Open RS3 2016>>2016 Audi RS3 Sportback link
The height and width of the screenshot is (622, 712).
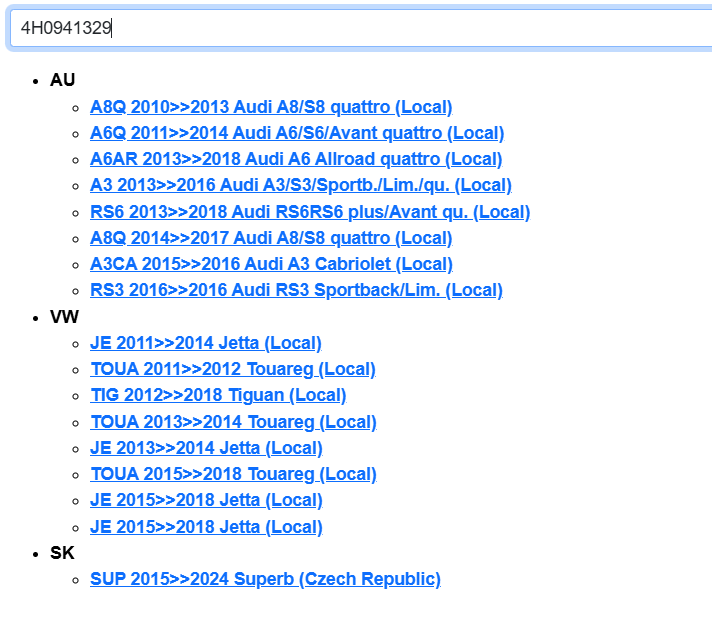(x=296, y=290)
